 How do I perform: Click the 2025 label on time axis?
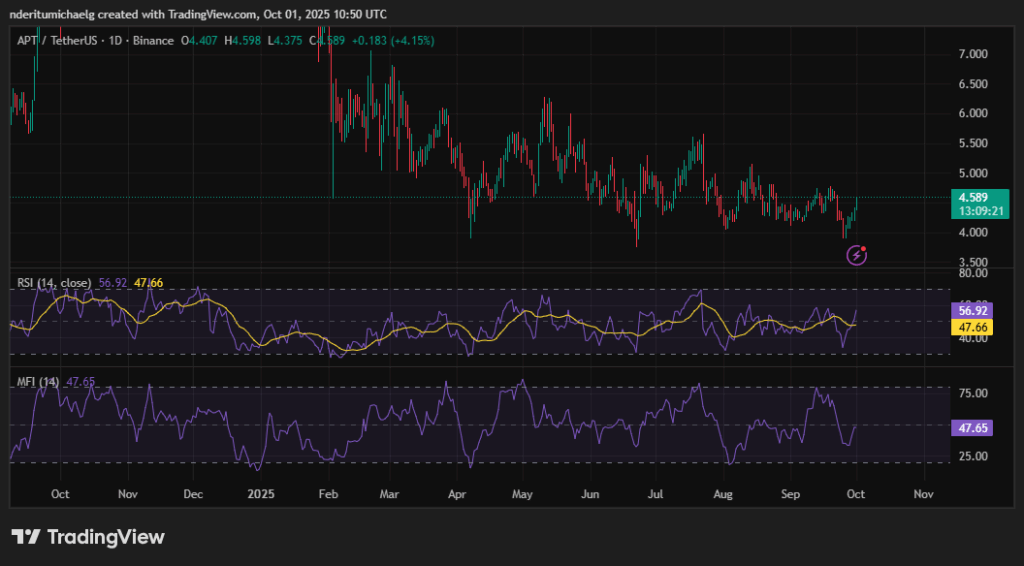[x=261, y=494]
